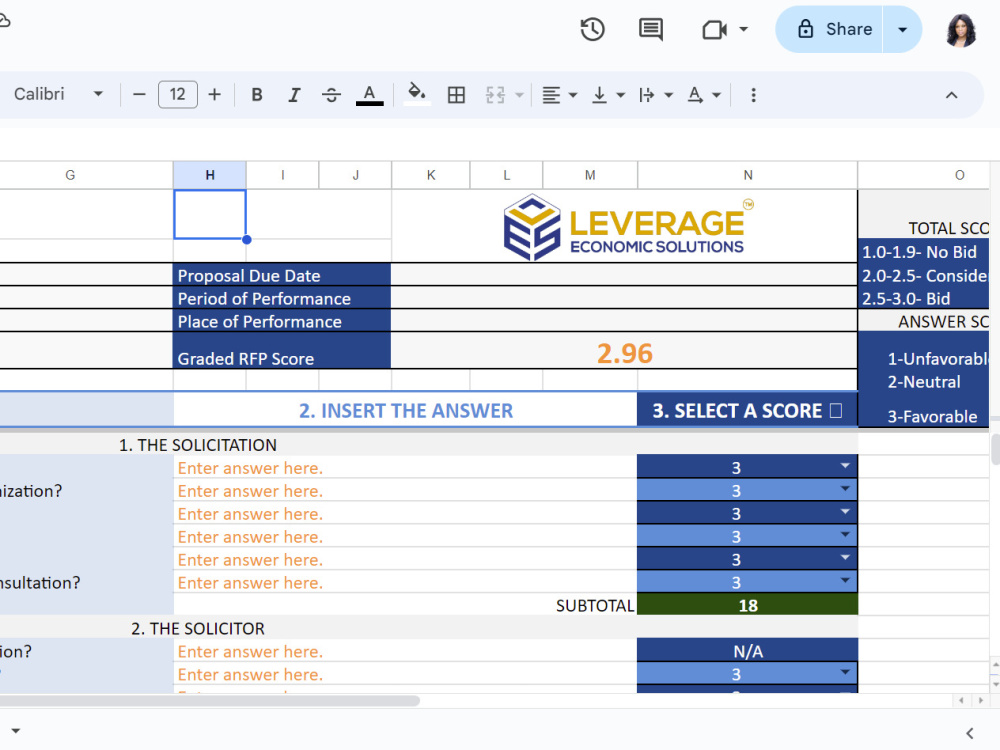Click the font size field showing 12
The width and height of the screenshot is (1000, 750).
[177, 94]
